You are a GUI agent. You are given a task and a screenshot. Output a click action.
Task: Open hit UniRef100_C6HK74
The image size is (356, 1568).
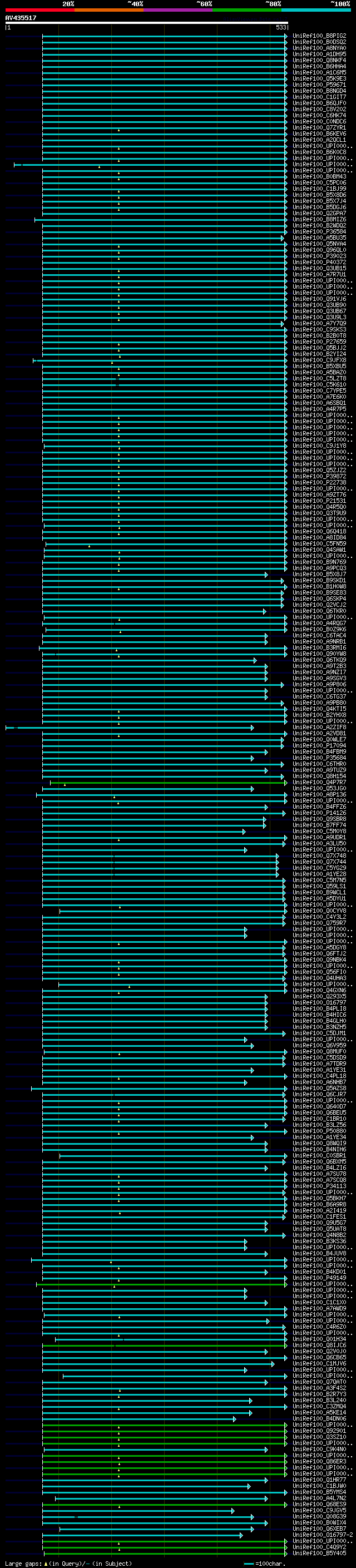coord(319,115)
